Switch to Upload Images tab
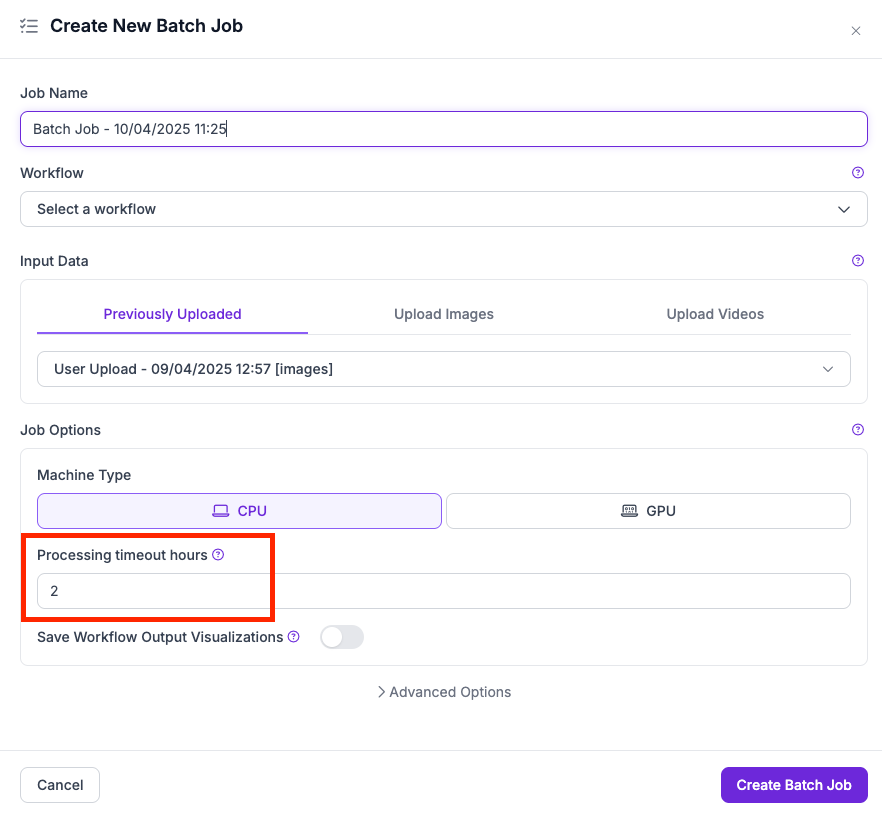882x814 pixels. tap(443, 314)
